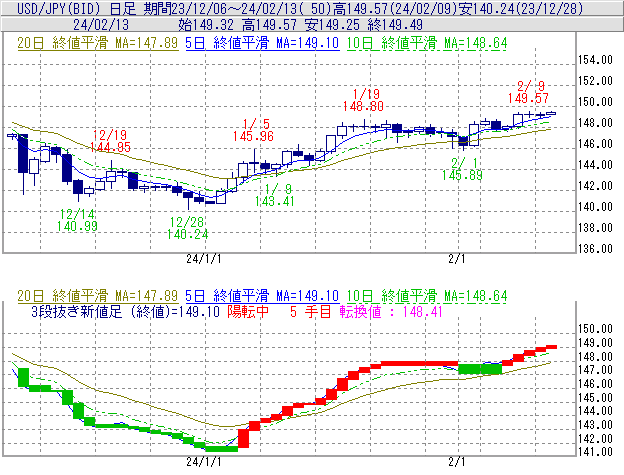Image resolution: width=624 pixels, height=475 pixels.
Task: Click 154.00 on the upper price axis
Action: pyautogui.click(x=595, y=60)
